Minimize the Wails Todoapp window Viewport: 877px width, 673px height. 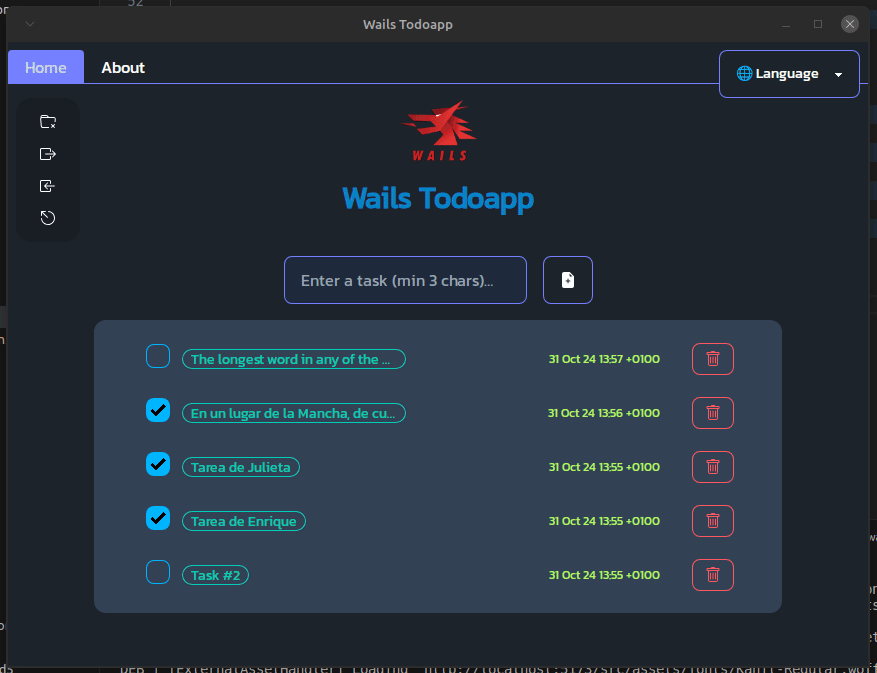[x=786, y=24]
